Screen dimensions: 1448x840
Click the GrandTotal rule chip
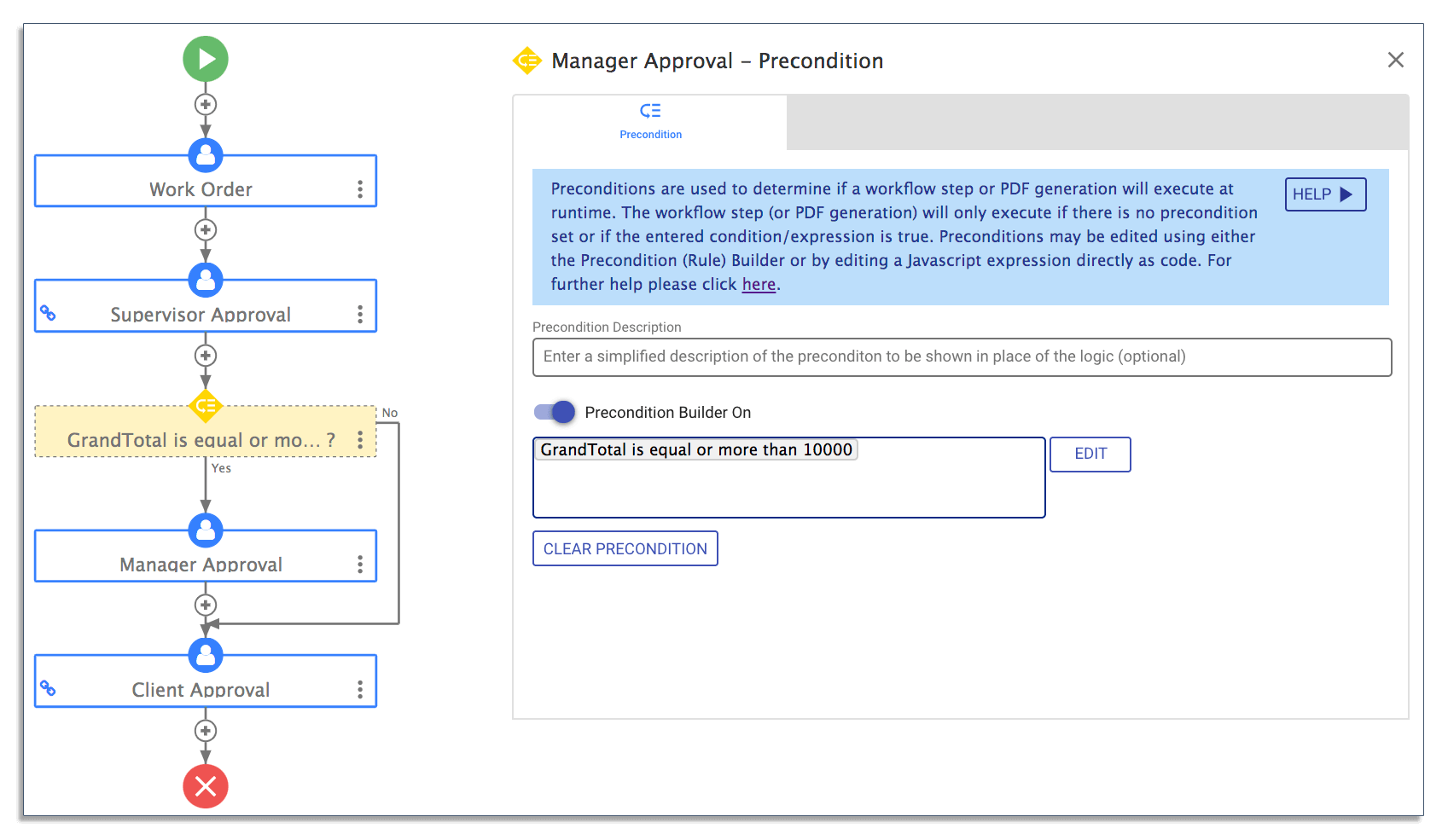pyautogui.click(x=696, y=449)
